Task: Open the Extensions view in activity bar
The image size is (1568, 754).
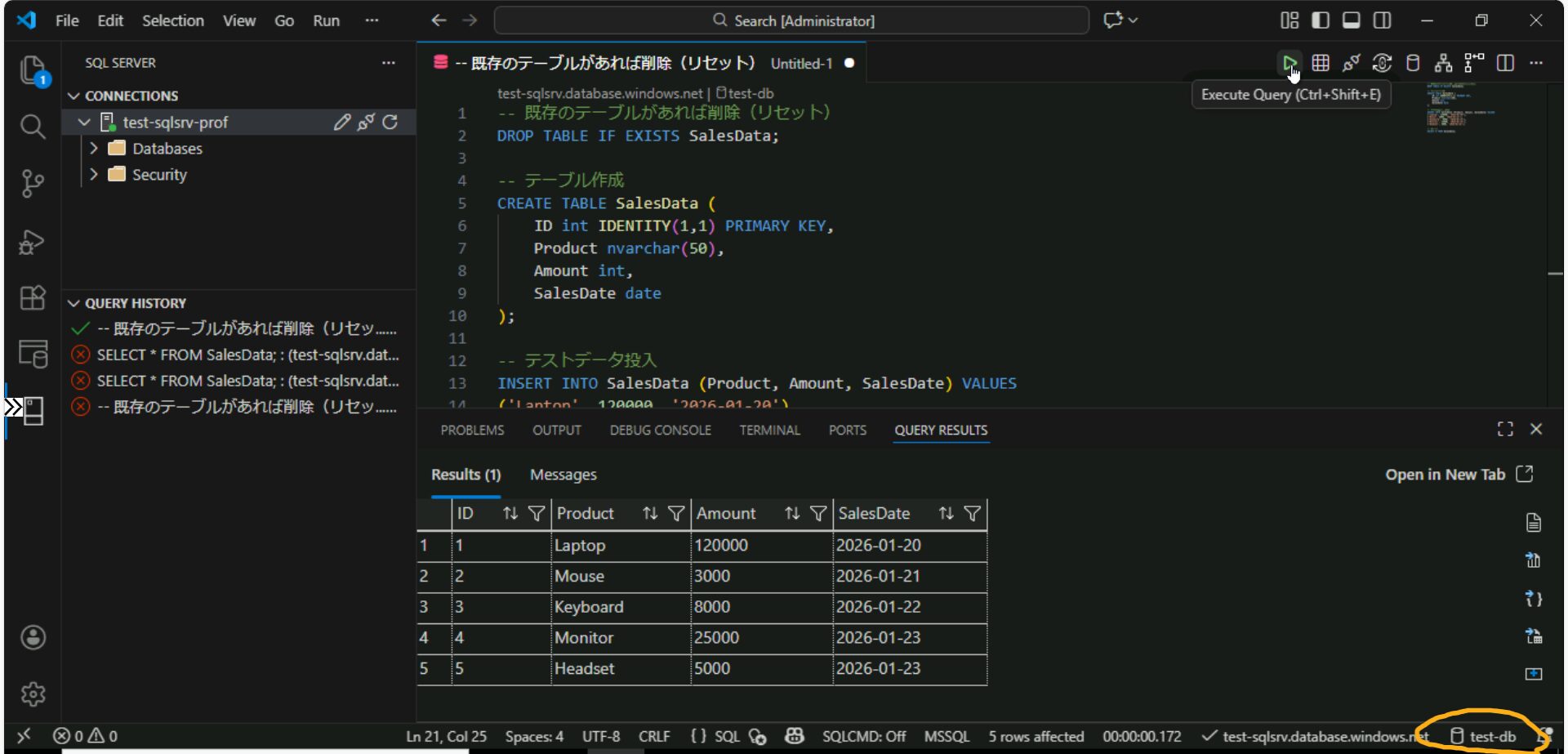Action: [x=32, y=297]
